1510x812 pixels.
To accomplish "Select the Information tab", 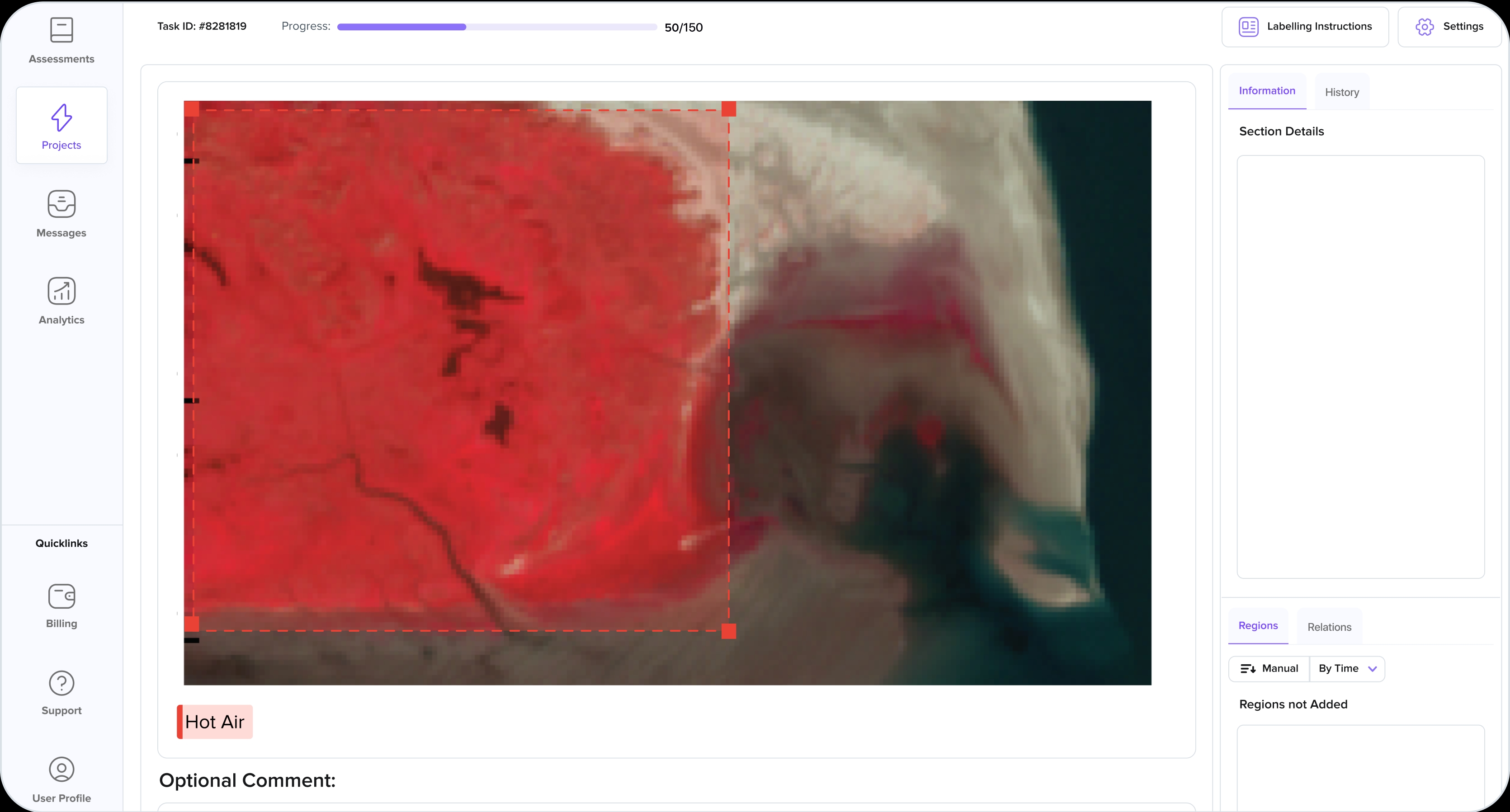I will 1267,91.
